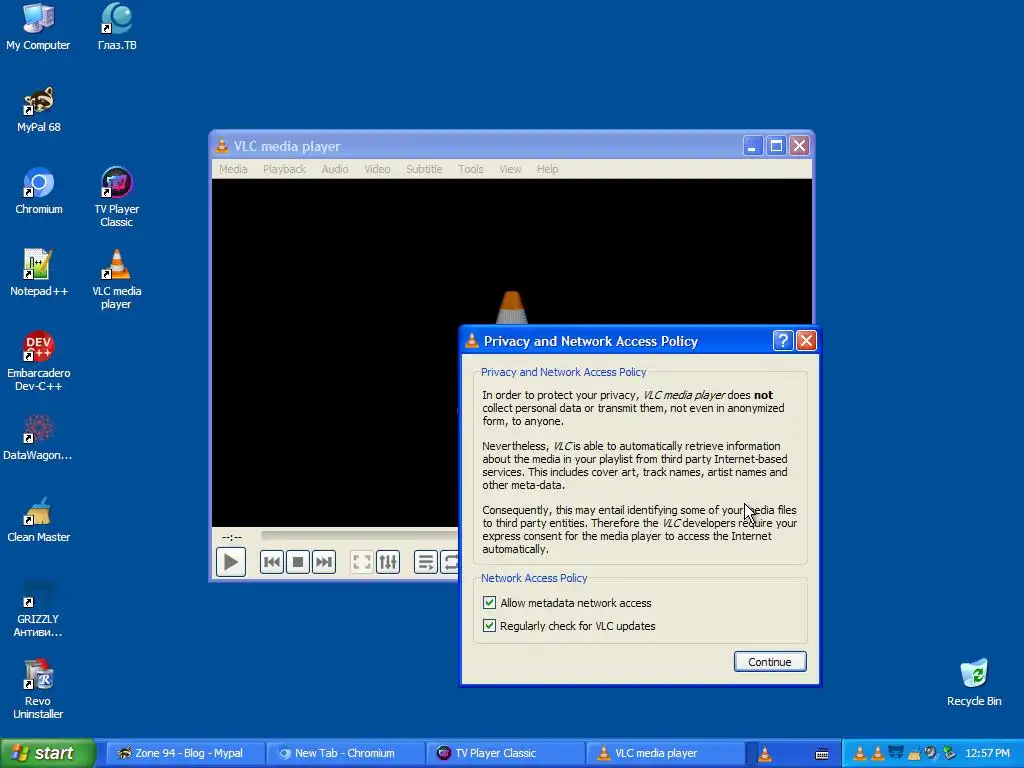
Task: Open the Playback menu in VLC
Action: click(x=284, y=169)
